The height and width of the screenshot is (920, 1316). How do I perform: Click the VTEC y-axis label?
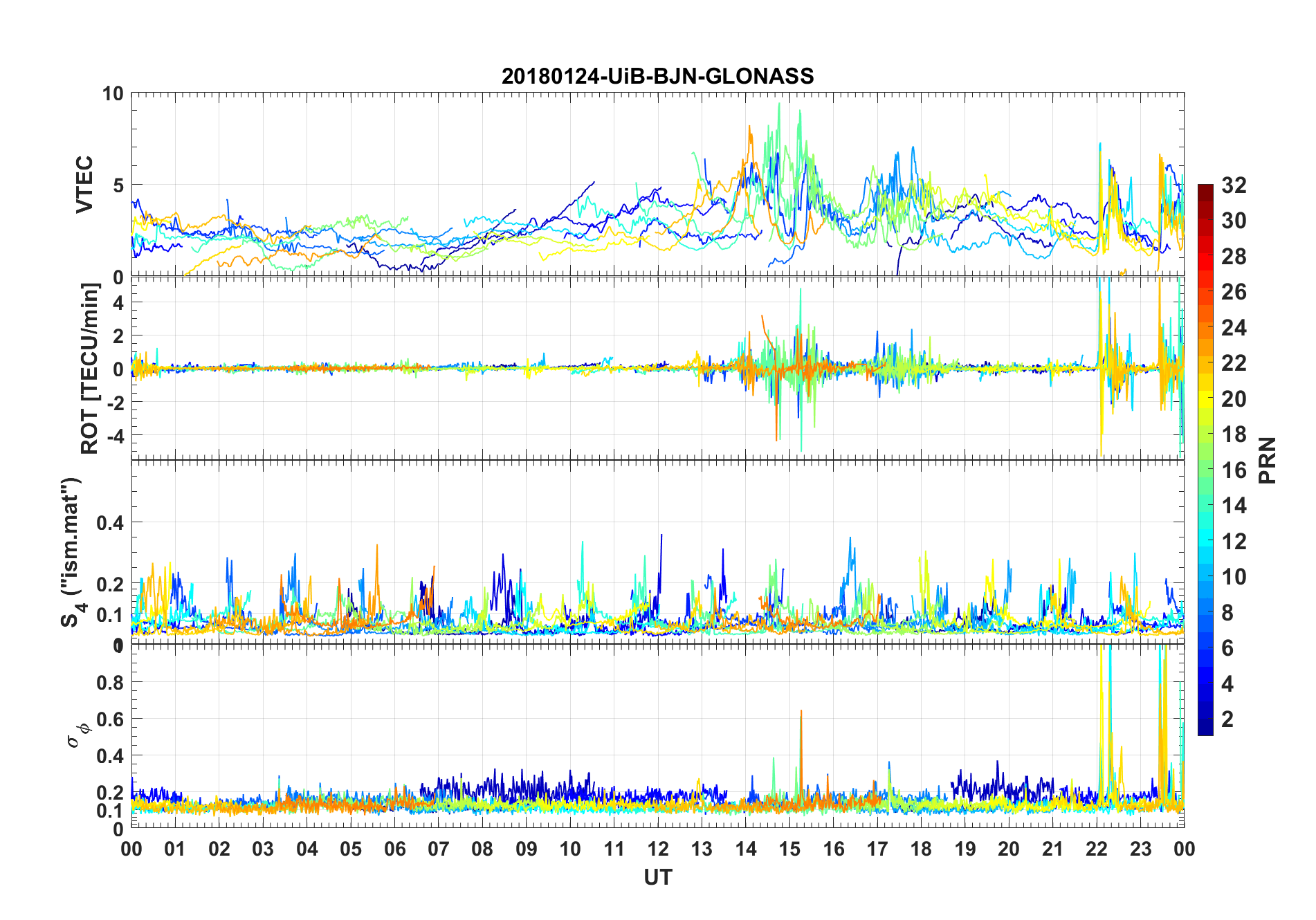(84, 185)
